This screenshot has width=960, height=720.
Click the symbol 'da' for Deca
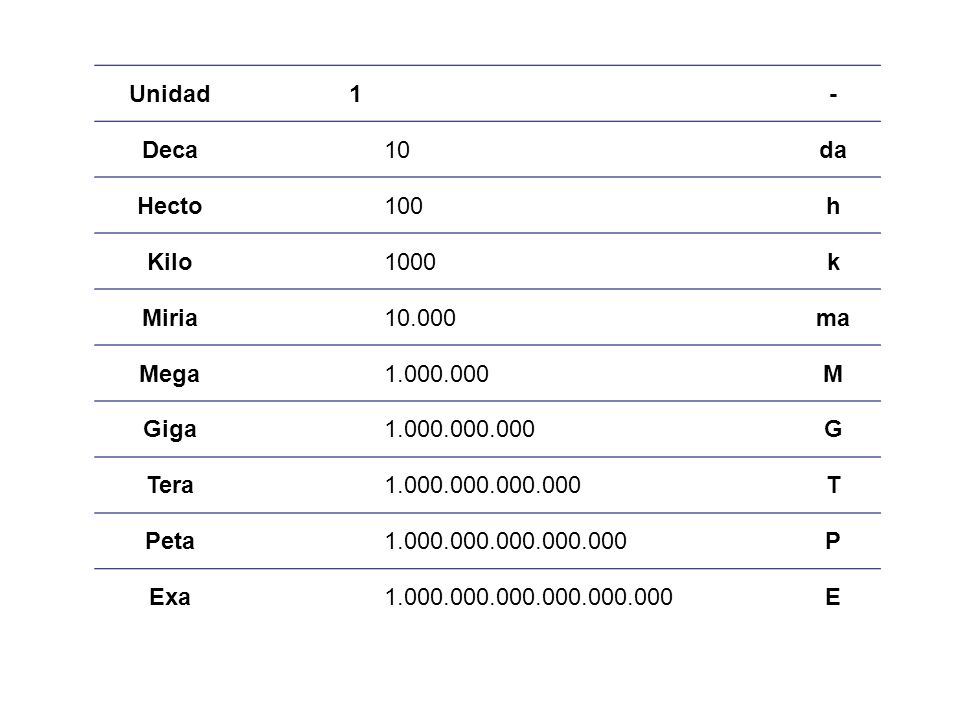coord(833,150)
